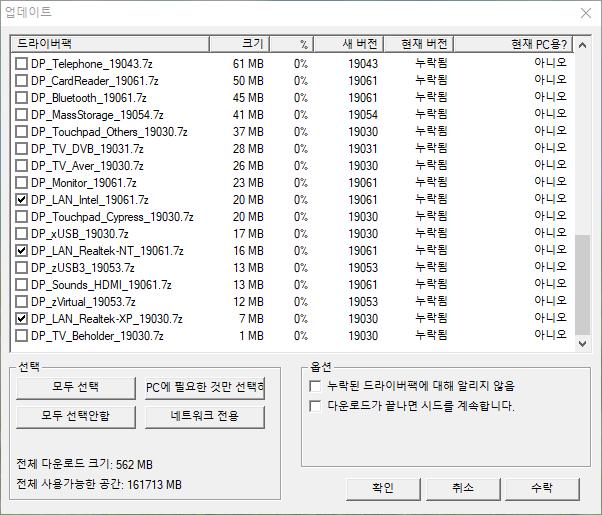Screen dimensions: 602x515
Task: Check the DP_Telephone_19043.7z checkbox
Action: 22,64
